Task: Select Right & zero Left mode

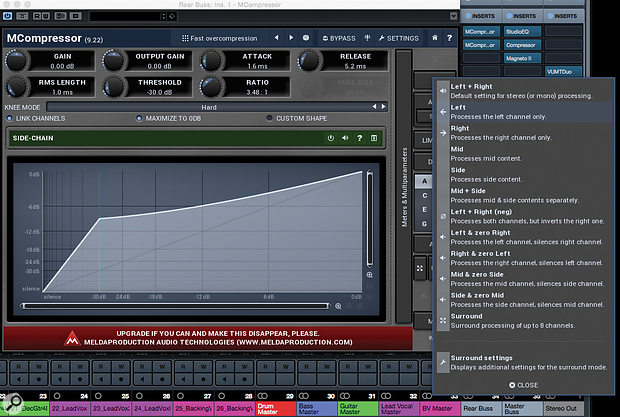Action: tap(524, 258)
